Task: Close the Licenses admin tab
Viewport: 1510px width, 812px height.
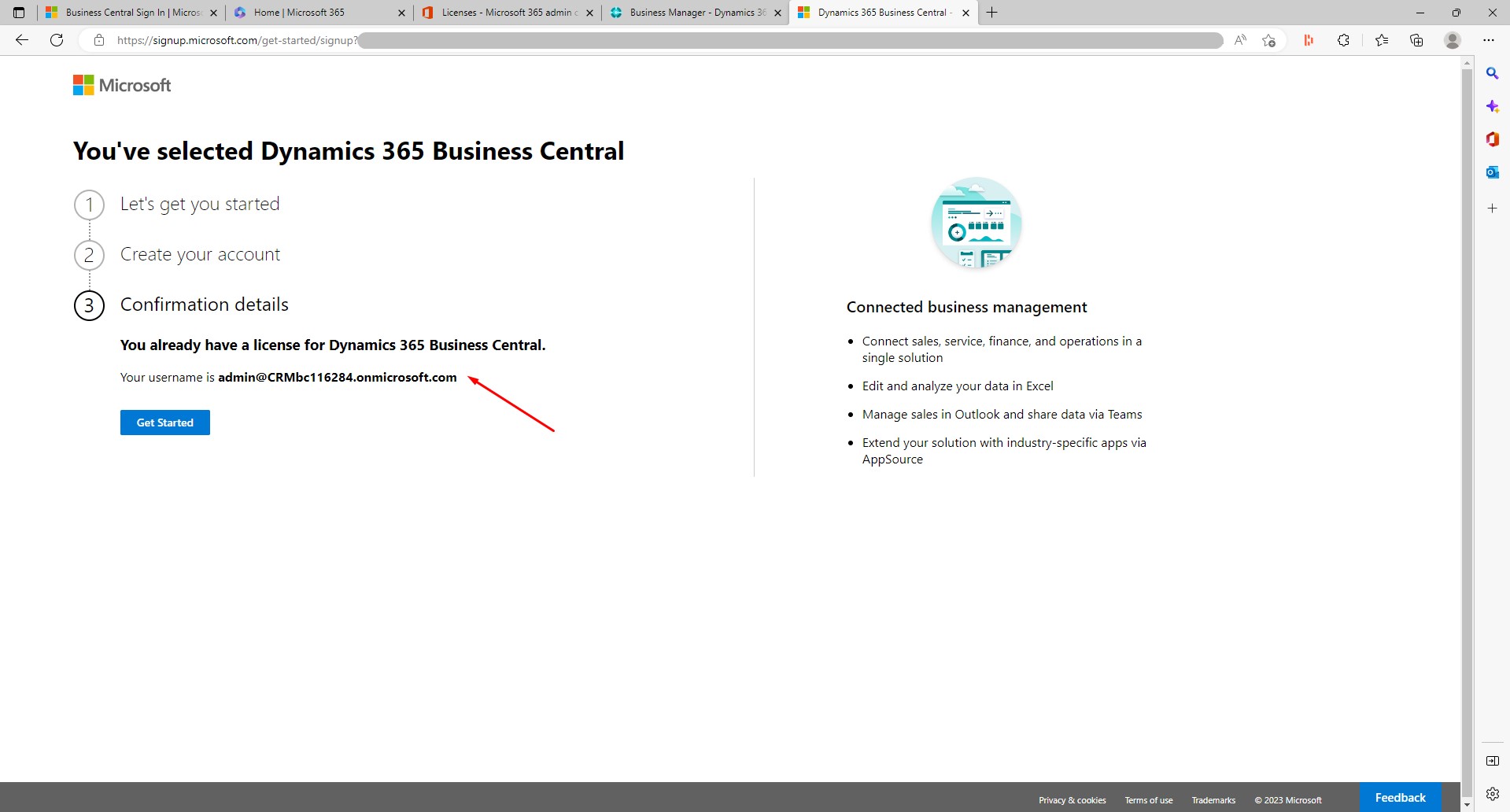Action: coord(589,13)
